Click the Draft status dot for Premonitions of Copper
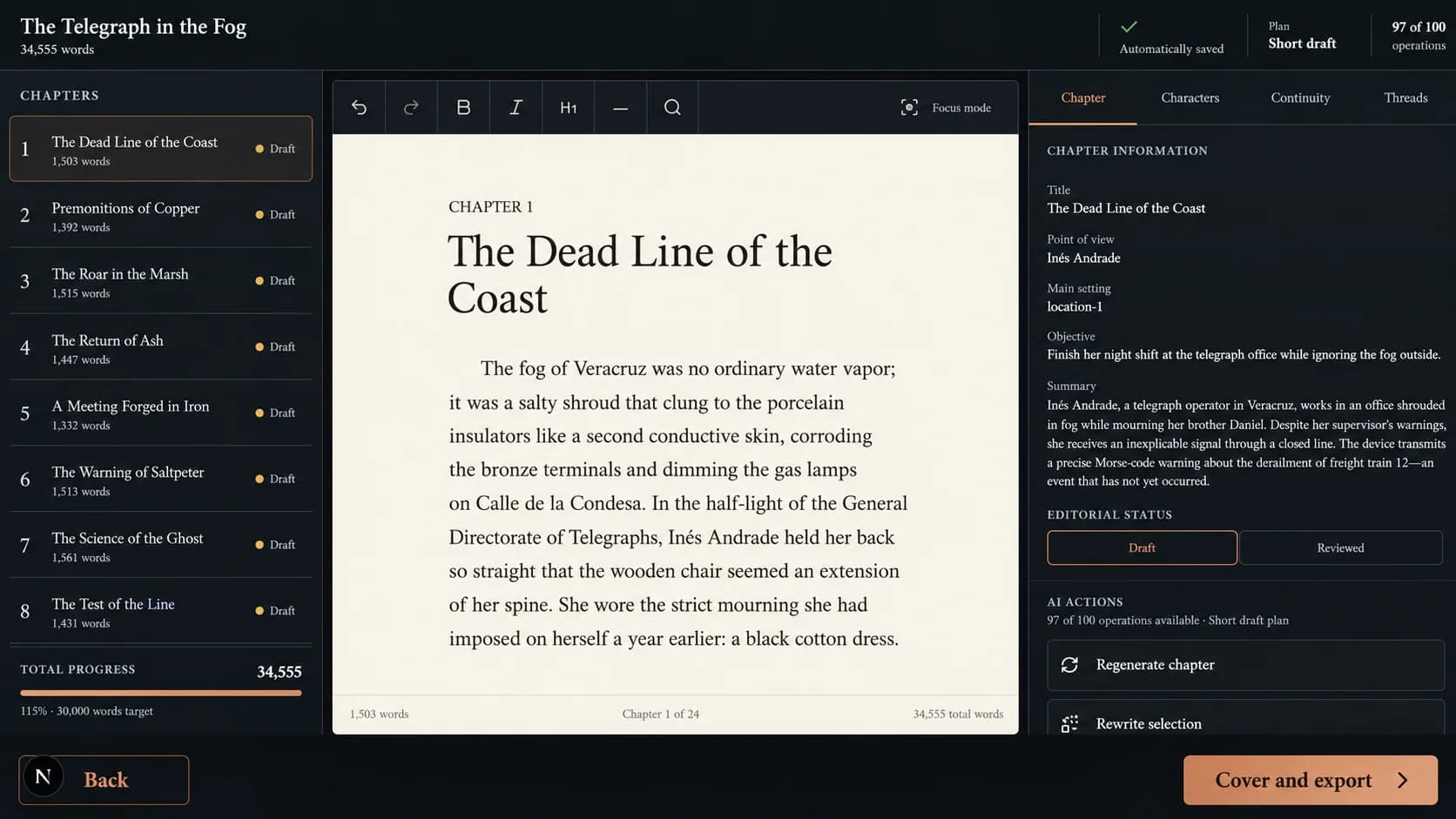The height and width of the screenshot is (819, 1456). click(x=260, y=215)
